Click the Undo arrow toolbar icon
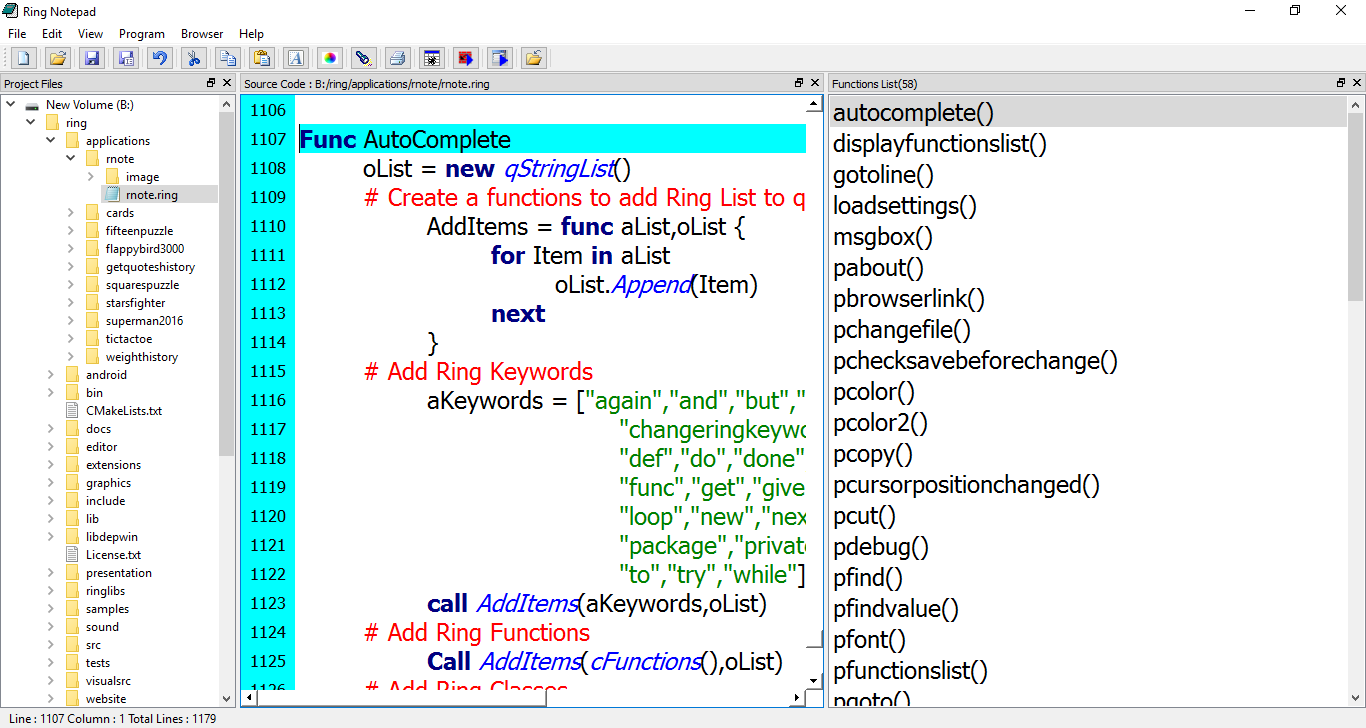Viewport: 1366px width, 728px height. [x=159, y=58]
